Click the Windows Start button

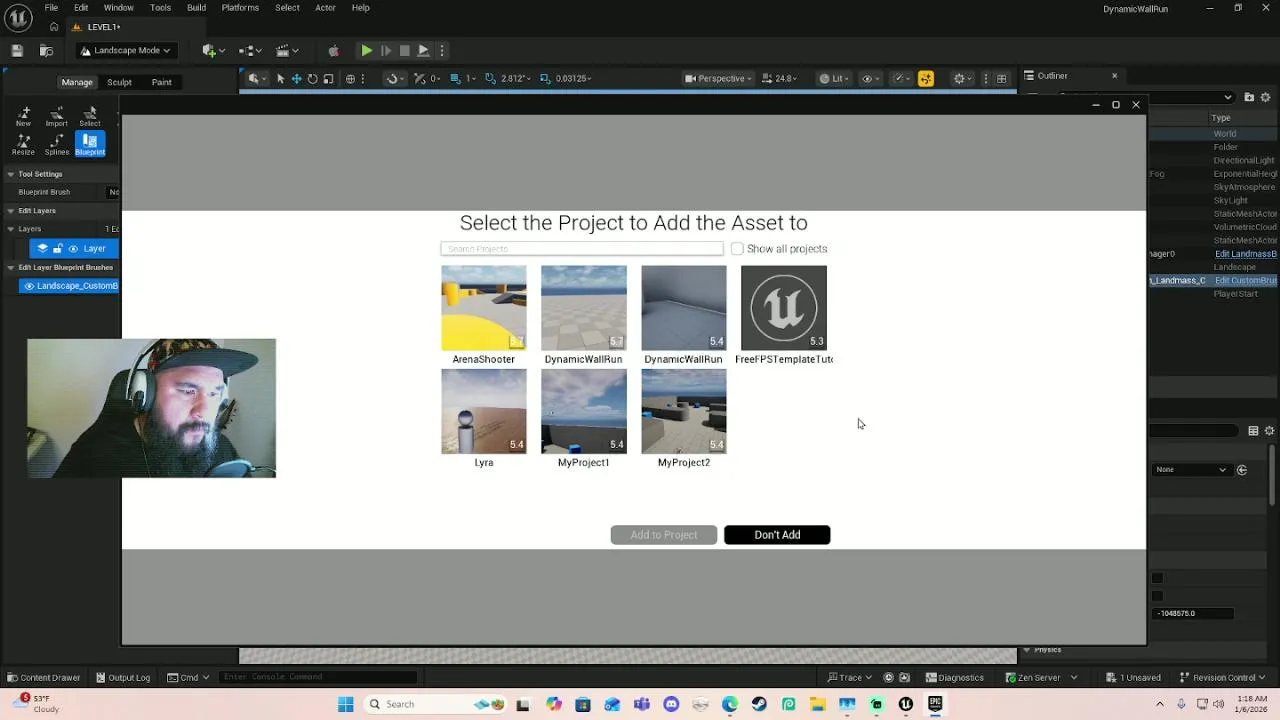[346, 704]
